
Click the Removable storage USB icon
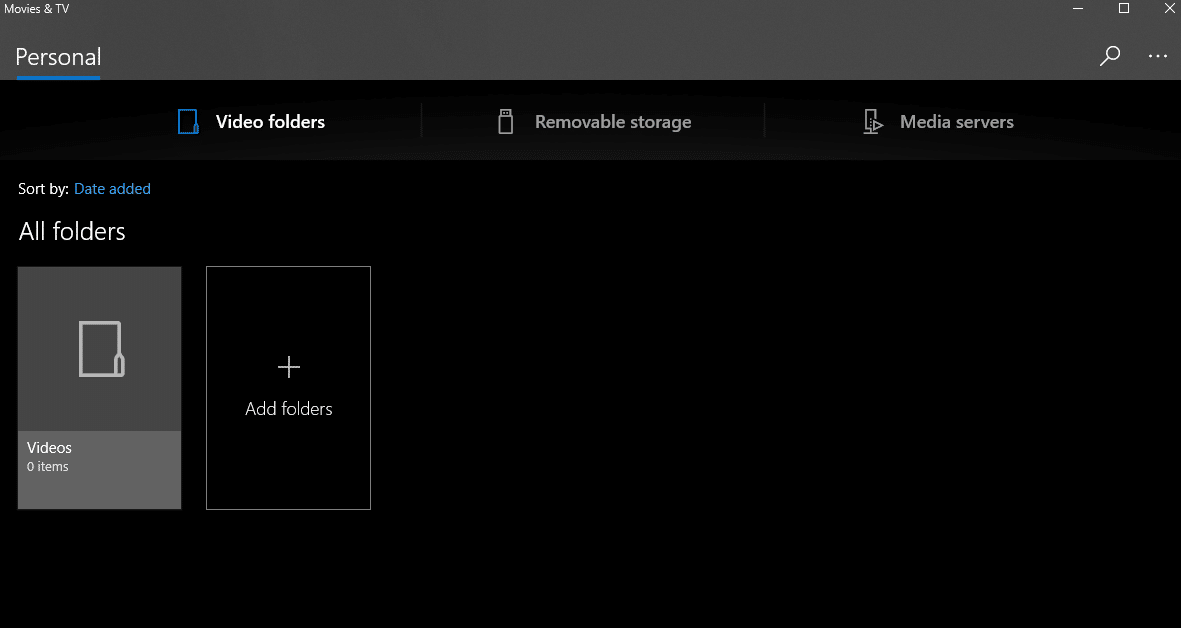tap(505, 122)
